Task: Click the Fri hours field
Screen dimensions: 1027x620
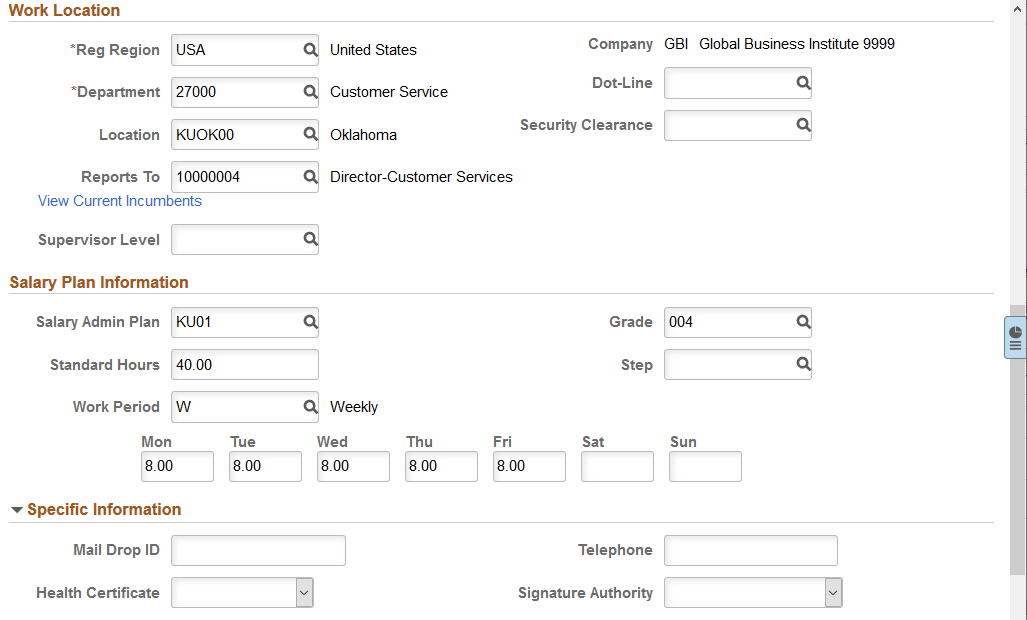Action: (529, 466)
